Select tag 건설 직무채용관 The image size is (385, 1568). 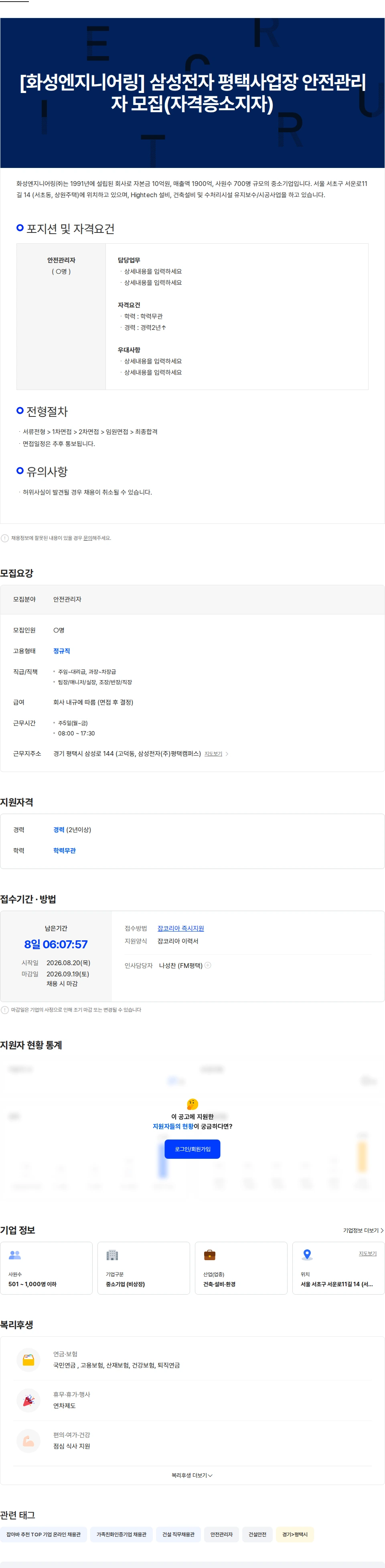point(178,1534)
